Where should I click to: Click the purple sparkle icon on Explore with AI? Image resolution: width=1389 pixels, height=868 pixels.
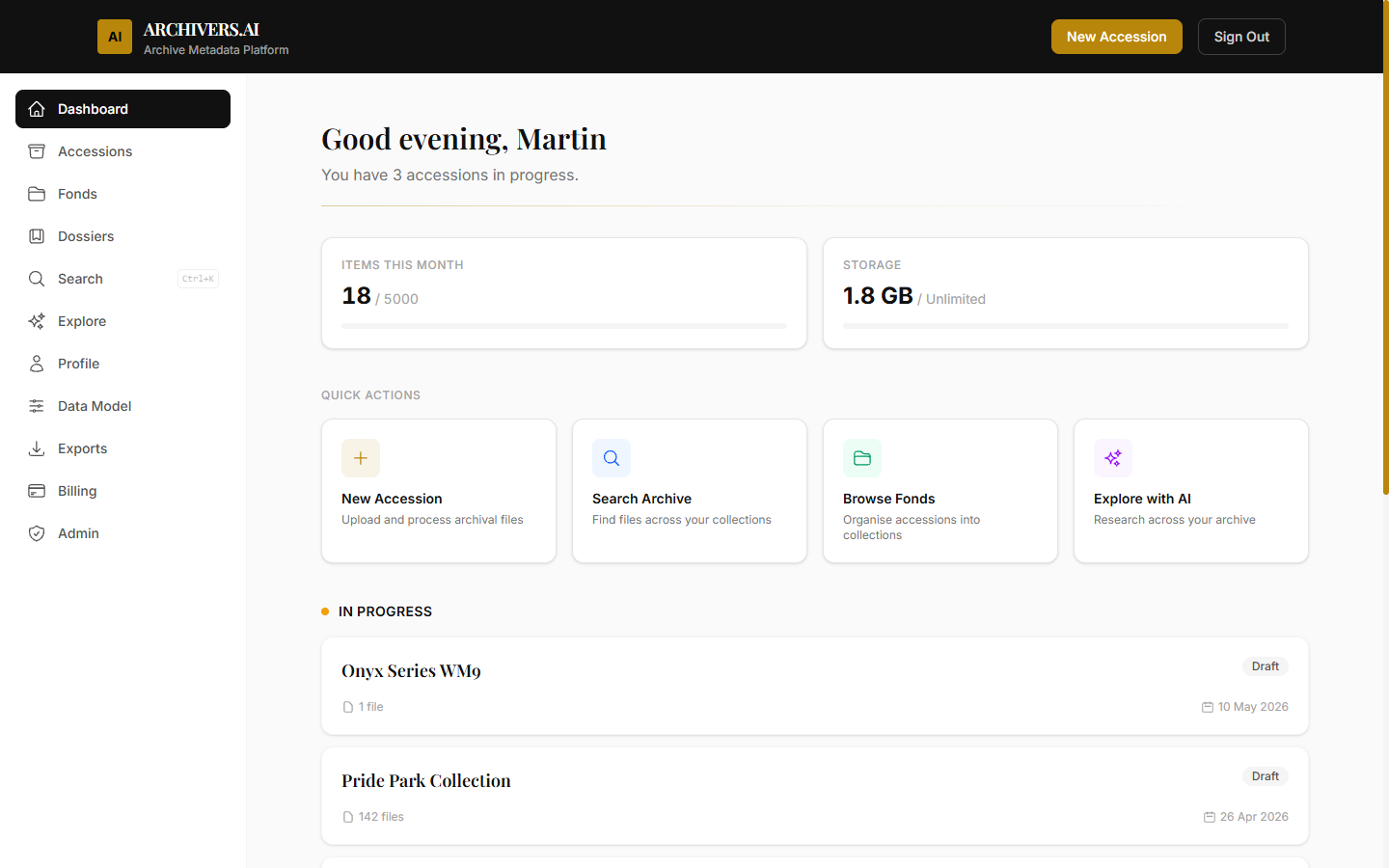(x=1113, y=458)
